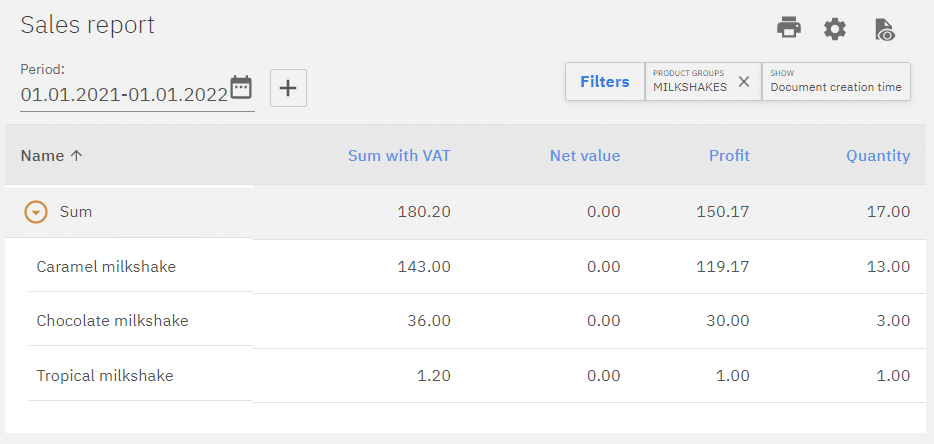Select the Chocolate milkshake row
The image size is (934, 444).
[x=112, y=321]
